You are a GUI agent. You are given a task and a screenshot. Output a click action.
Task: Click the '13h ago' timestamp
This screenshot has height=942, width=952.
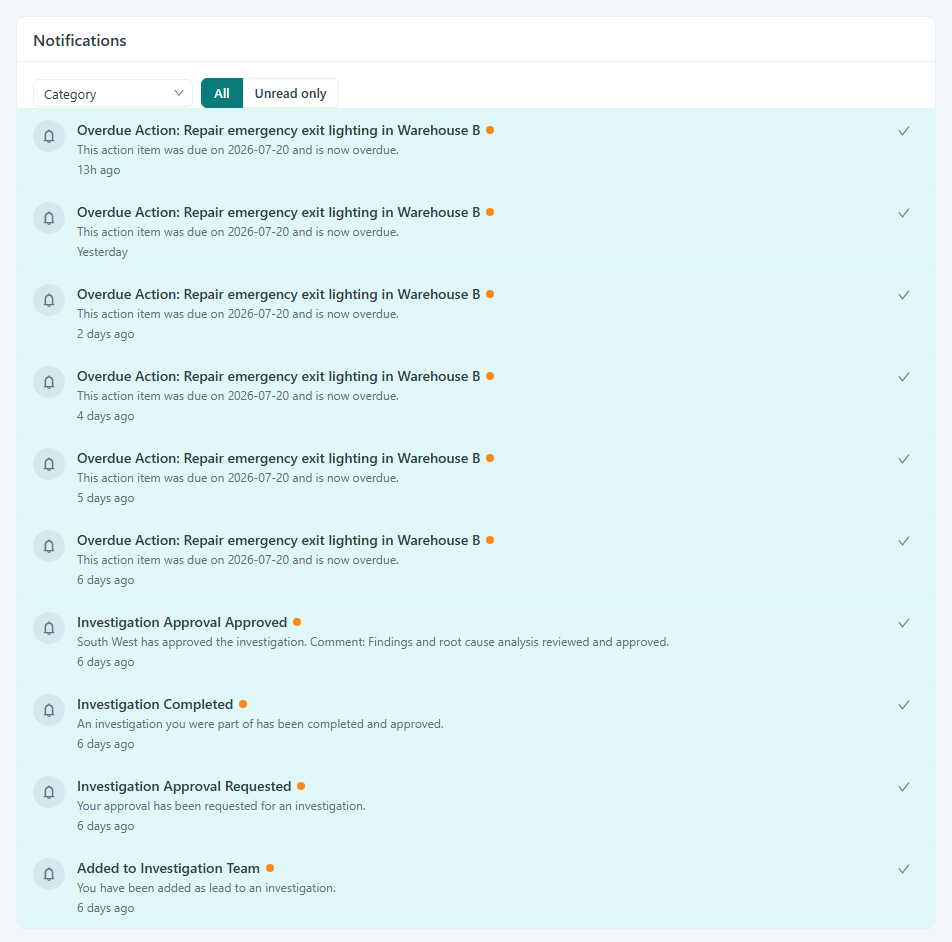point(98,170)
